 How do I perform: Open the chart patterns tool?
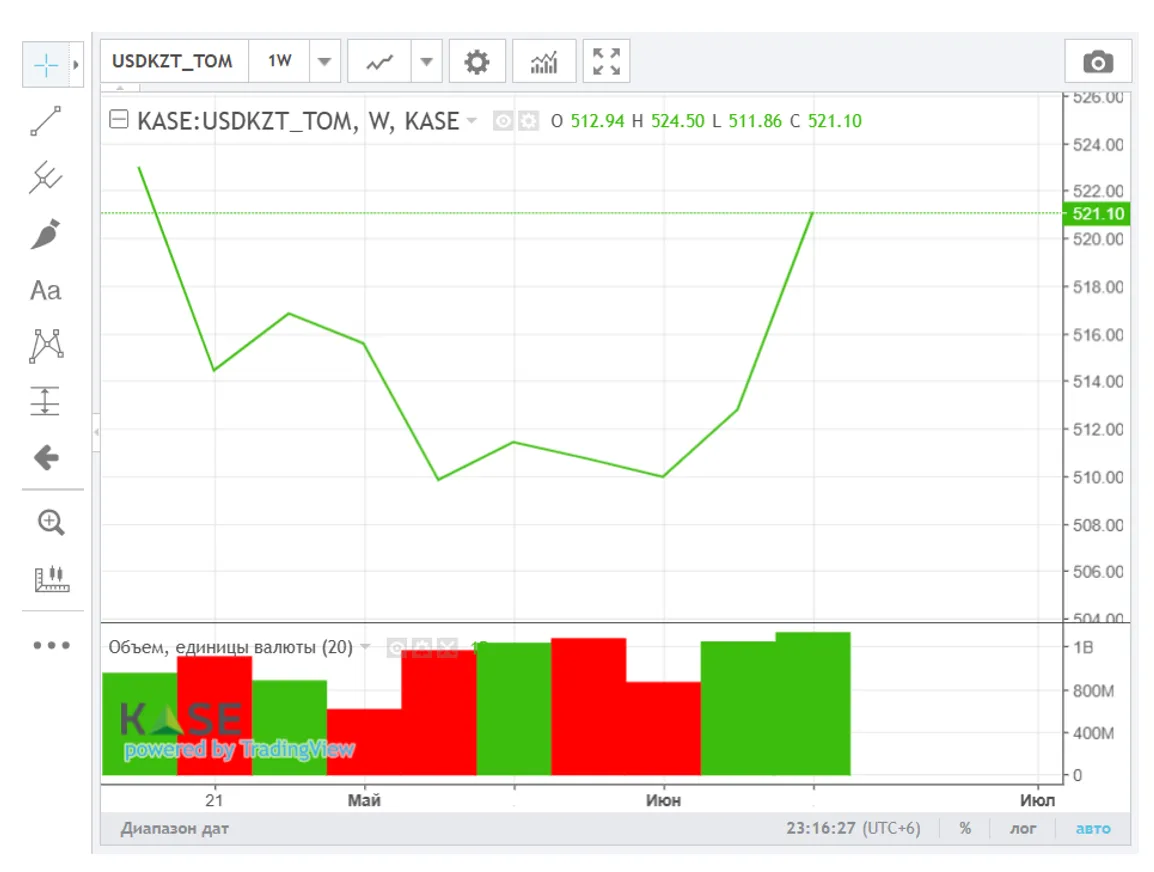pos(46,346)
